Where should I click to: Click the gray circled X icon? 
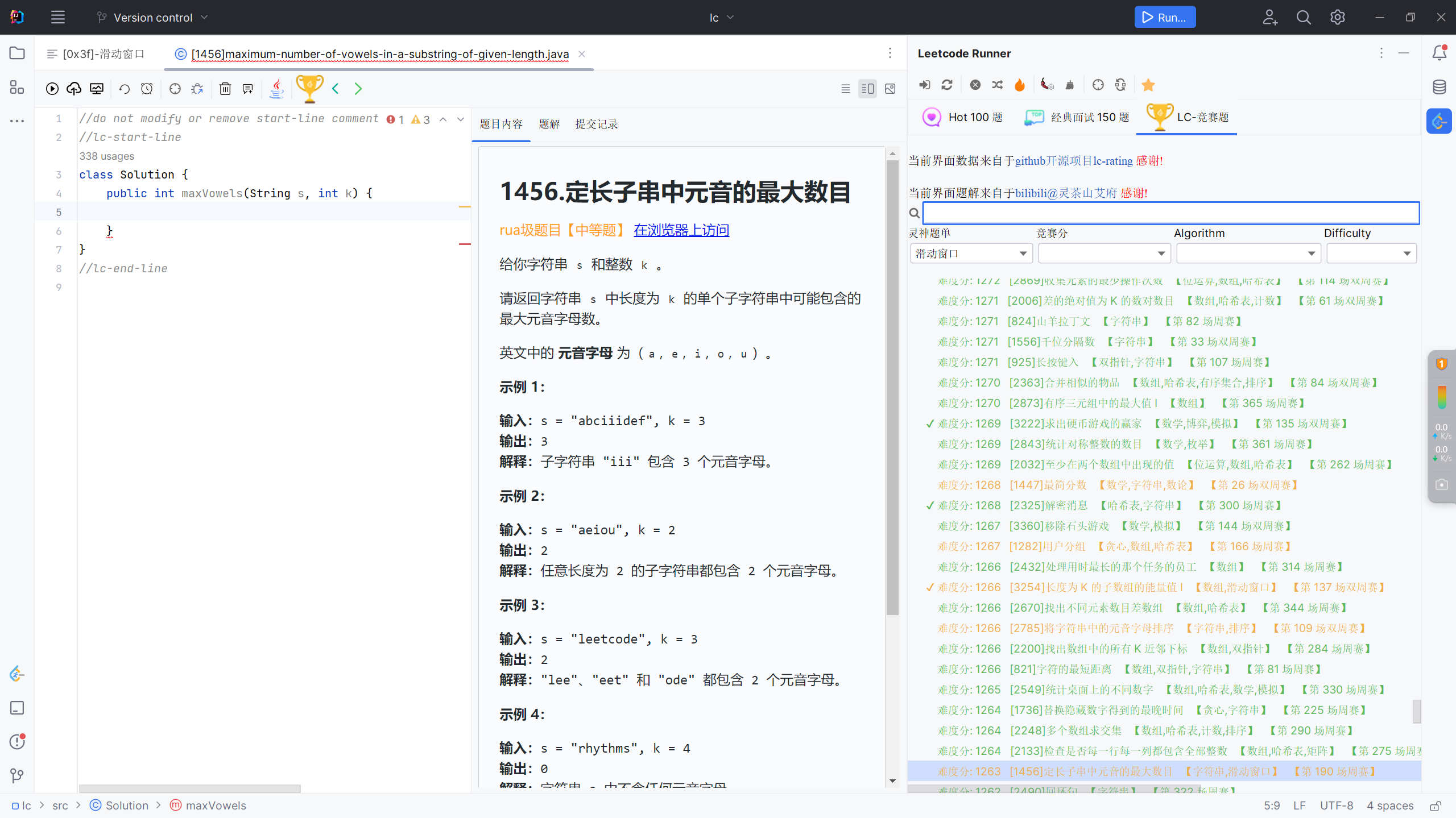[975, 85]
